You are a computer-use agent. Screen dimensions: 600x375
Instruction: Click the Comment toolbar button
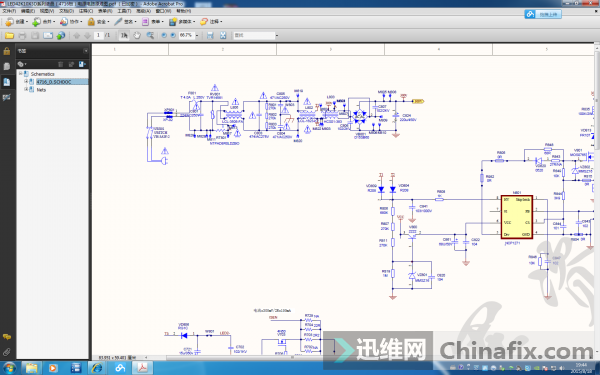tap(211, 22)
